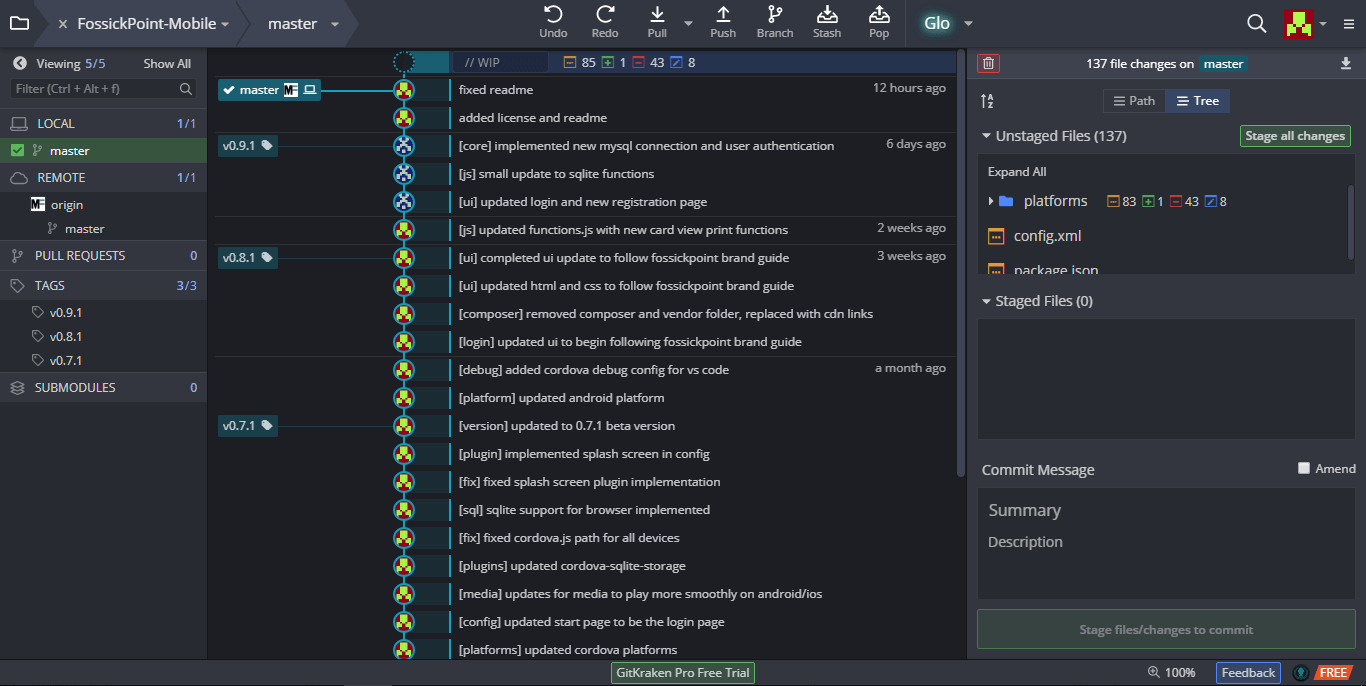Click the commit Description field
Screen dimensions: 1366x686
(x=1166, y=562)
